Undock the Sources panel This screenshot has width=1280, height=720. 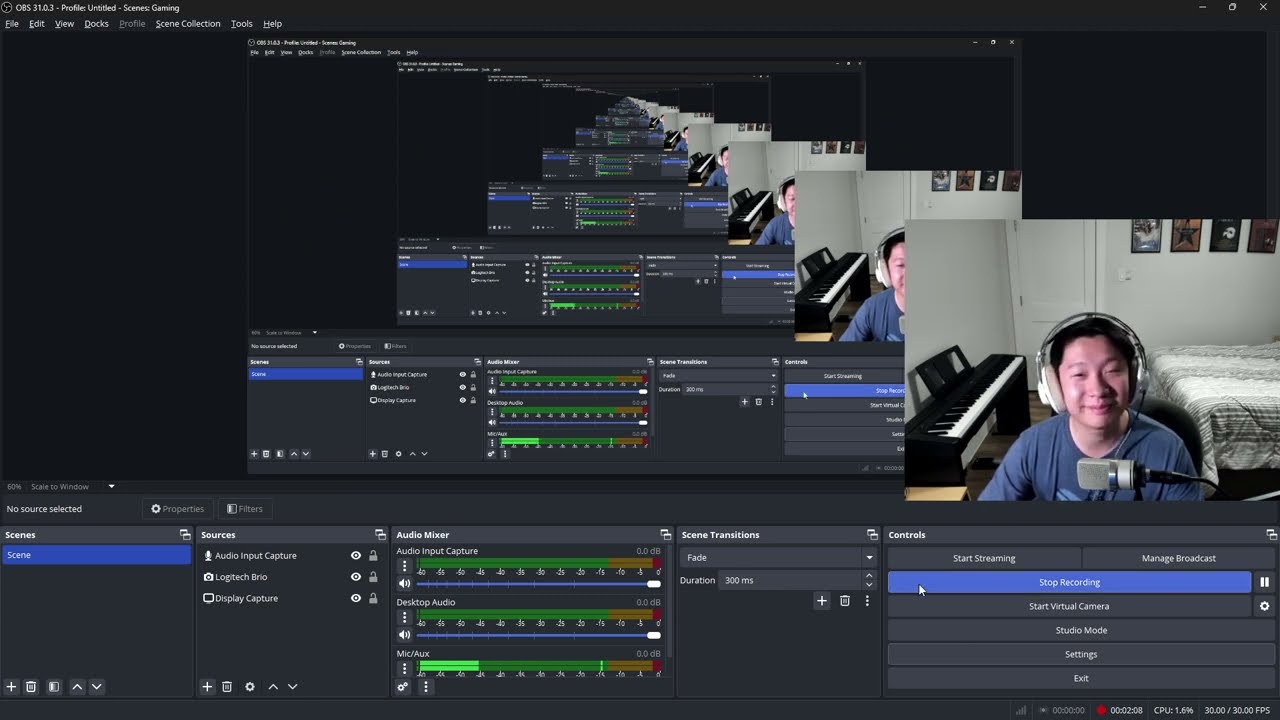pos(380,535)
